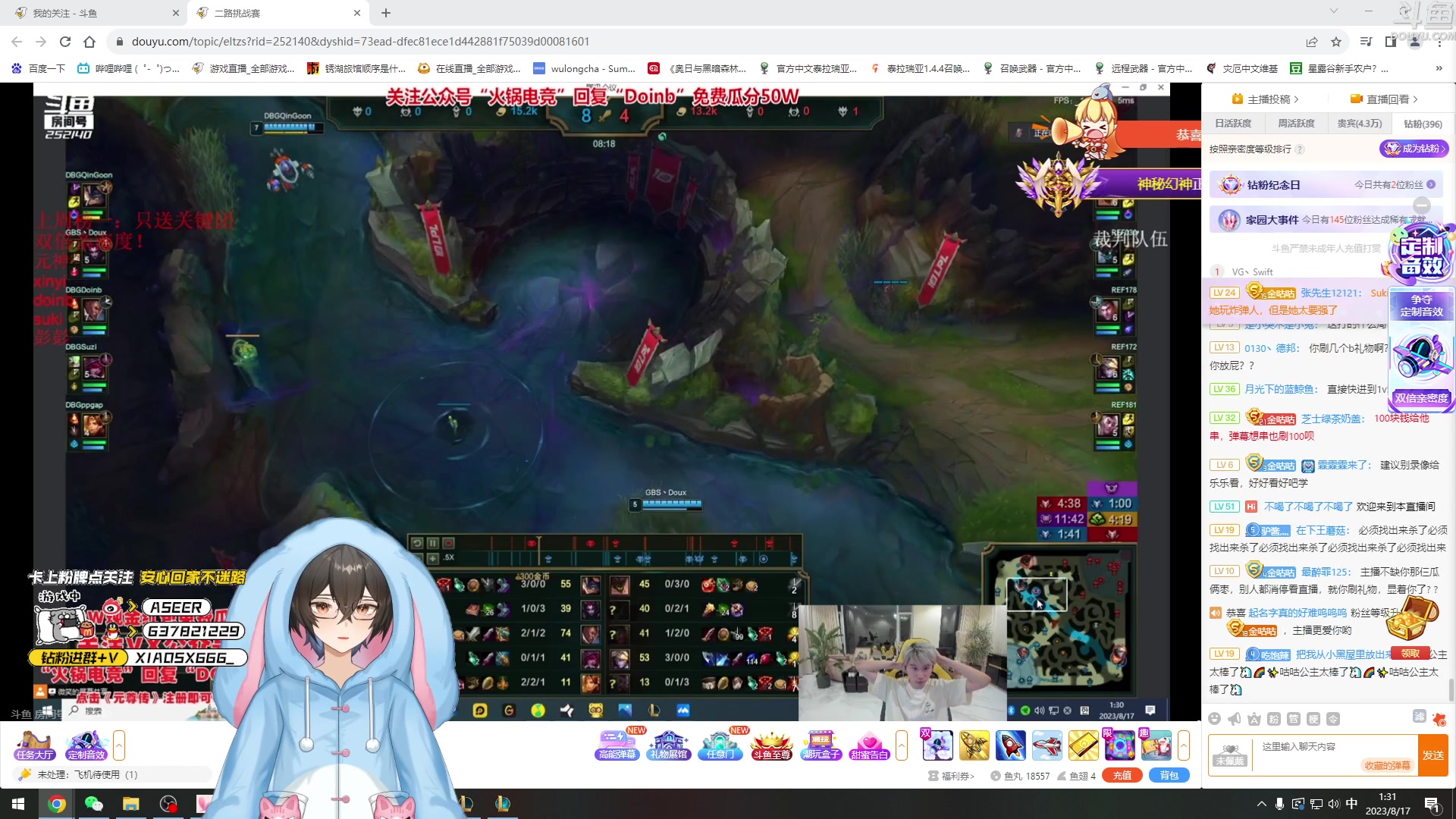Open OBS Studio from the taskbar
This screenshot has width=1456, height=819.
pos(168,804)
